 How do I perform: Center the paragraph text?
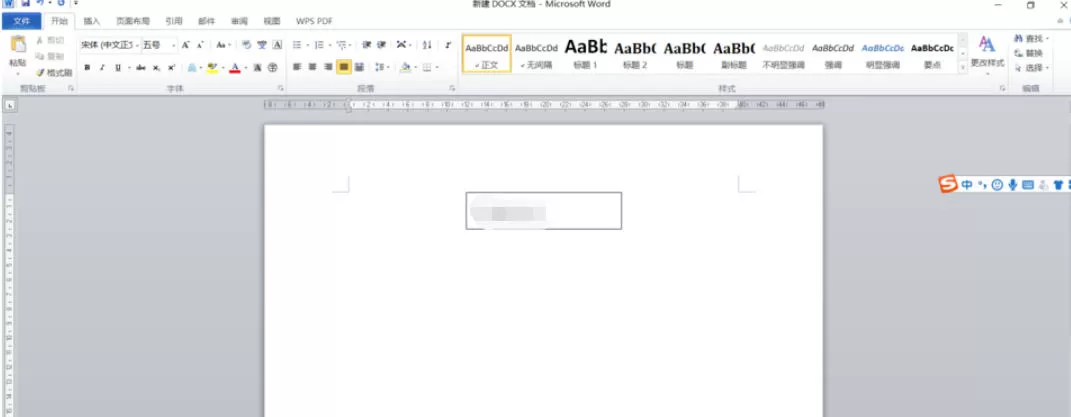[x=313, y=67]
